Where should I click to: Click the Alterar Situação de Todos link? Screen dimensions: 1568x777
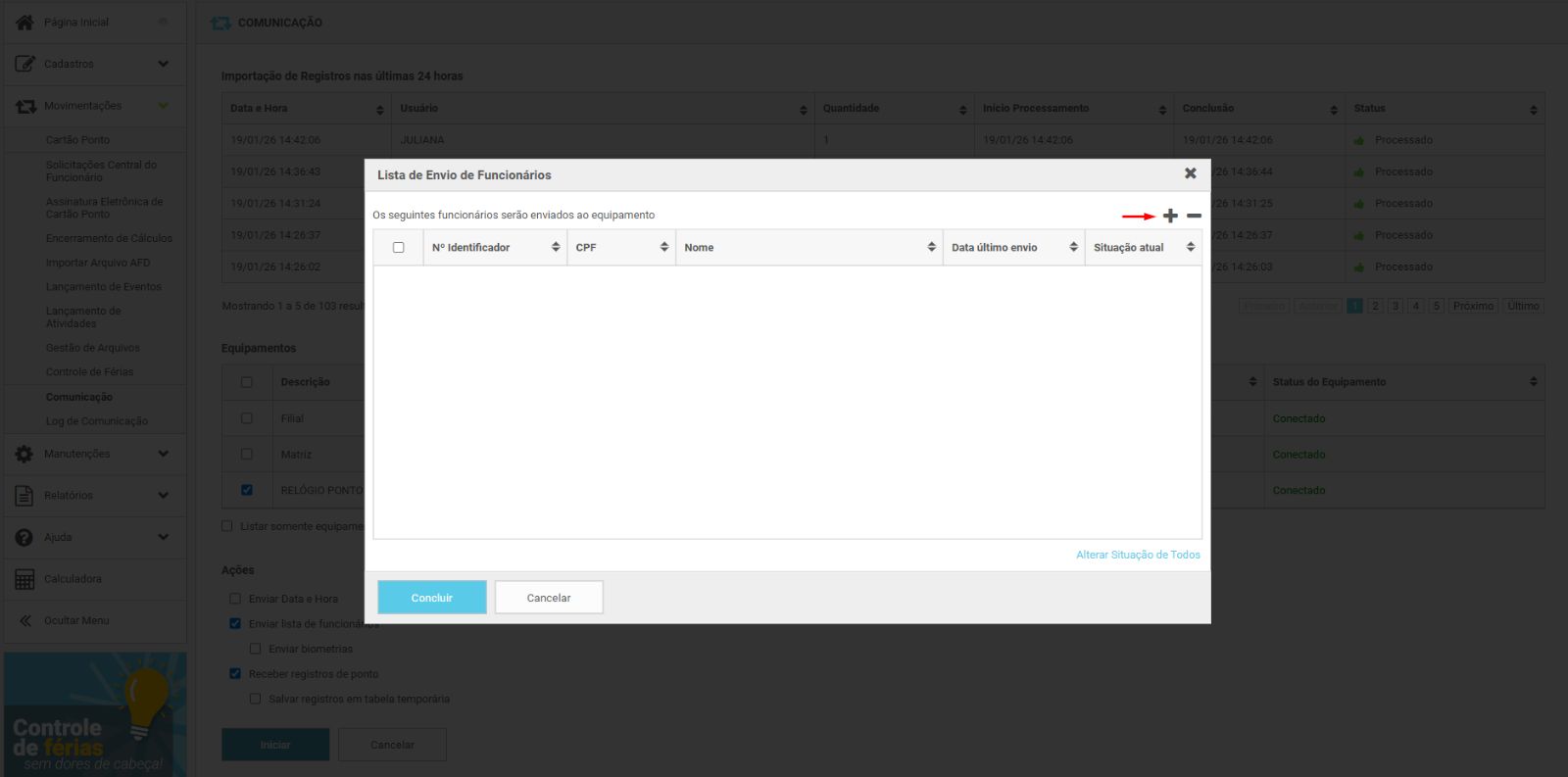click(1138, 555)
